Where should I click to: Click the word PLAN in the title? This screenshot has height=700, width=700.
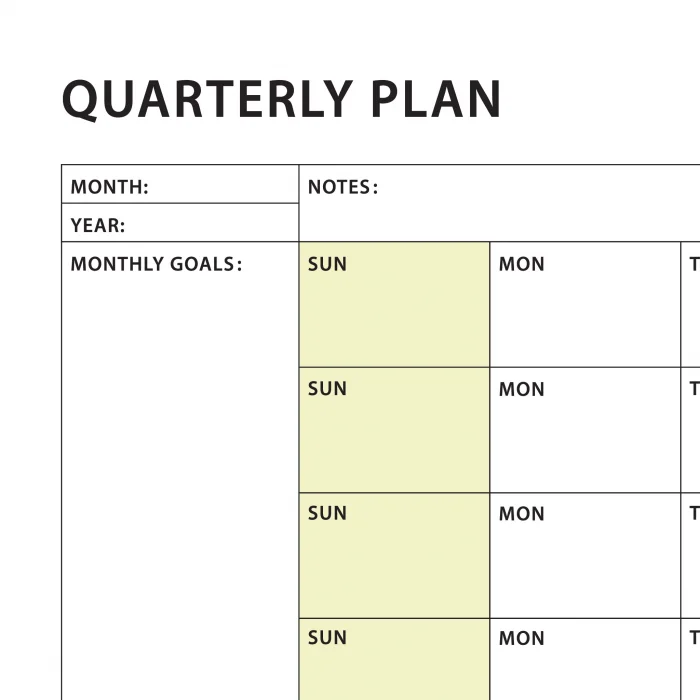(436, 99)
